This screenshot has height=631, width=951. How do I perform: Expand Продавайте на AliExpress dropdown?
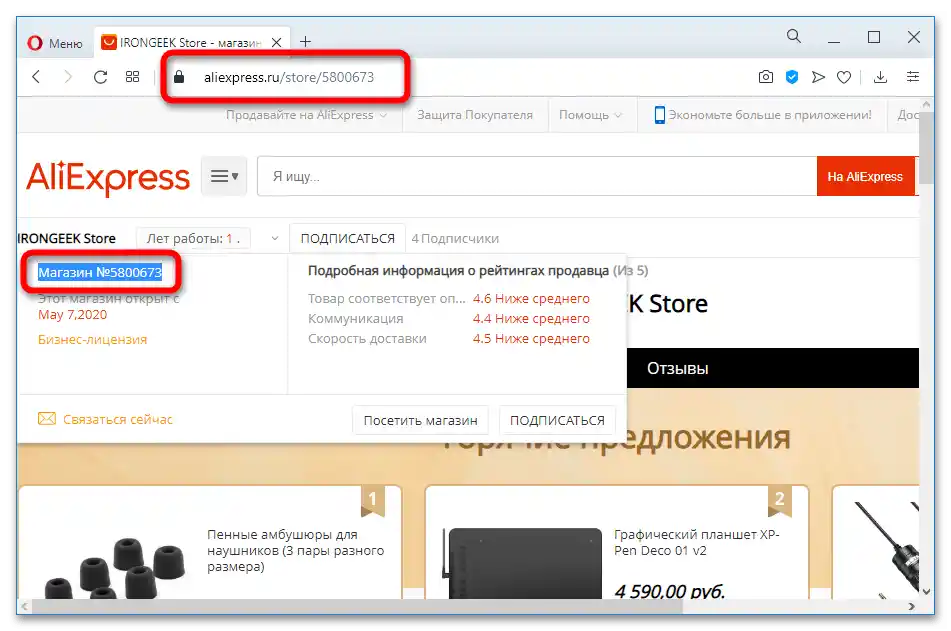[x=306, y=115]
